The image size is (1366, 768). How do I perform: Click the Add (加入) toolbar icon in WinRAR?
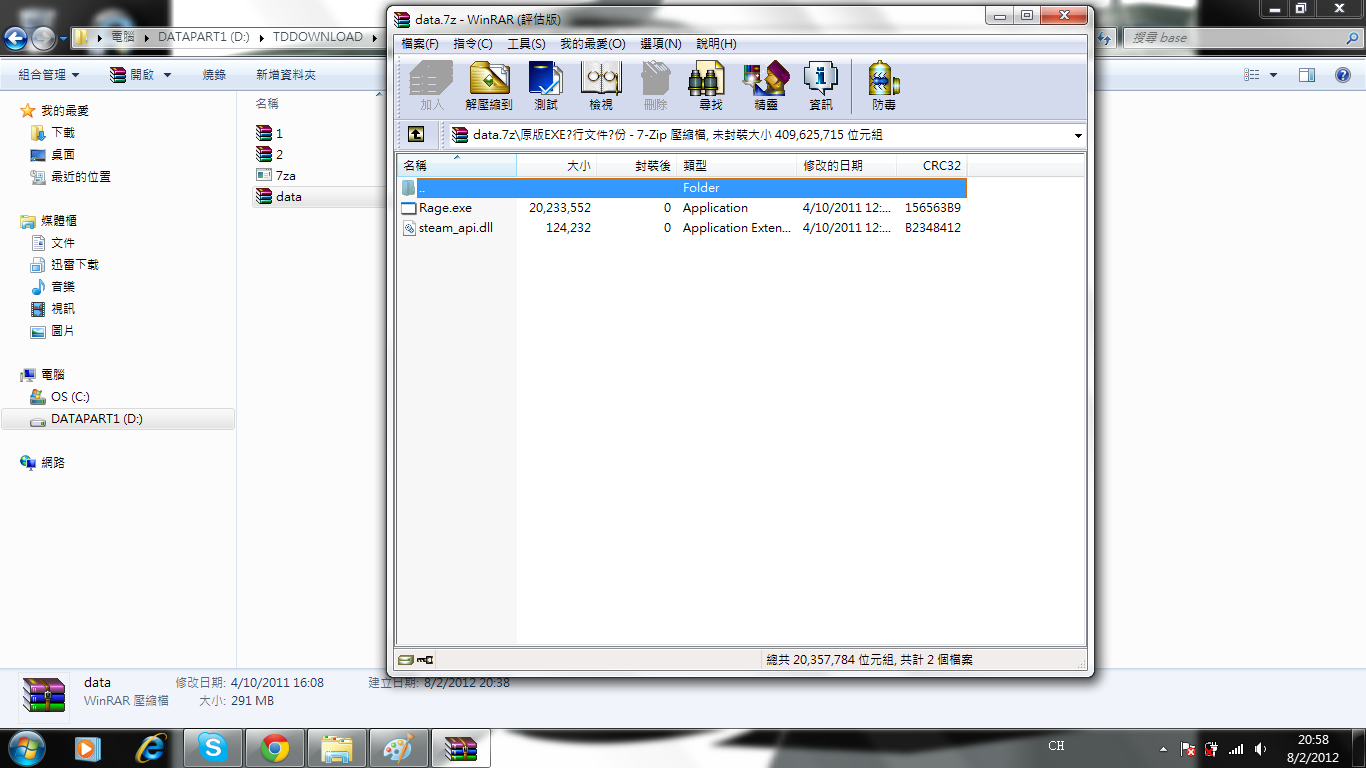[431, 86]
